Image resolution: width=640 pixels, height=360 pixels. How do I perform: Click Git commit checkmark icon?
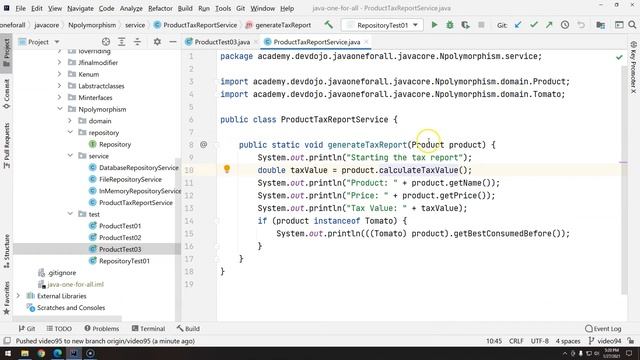tap(533, 25)
